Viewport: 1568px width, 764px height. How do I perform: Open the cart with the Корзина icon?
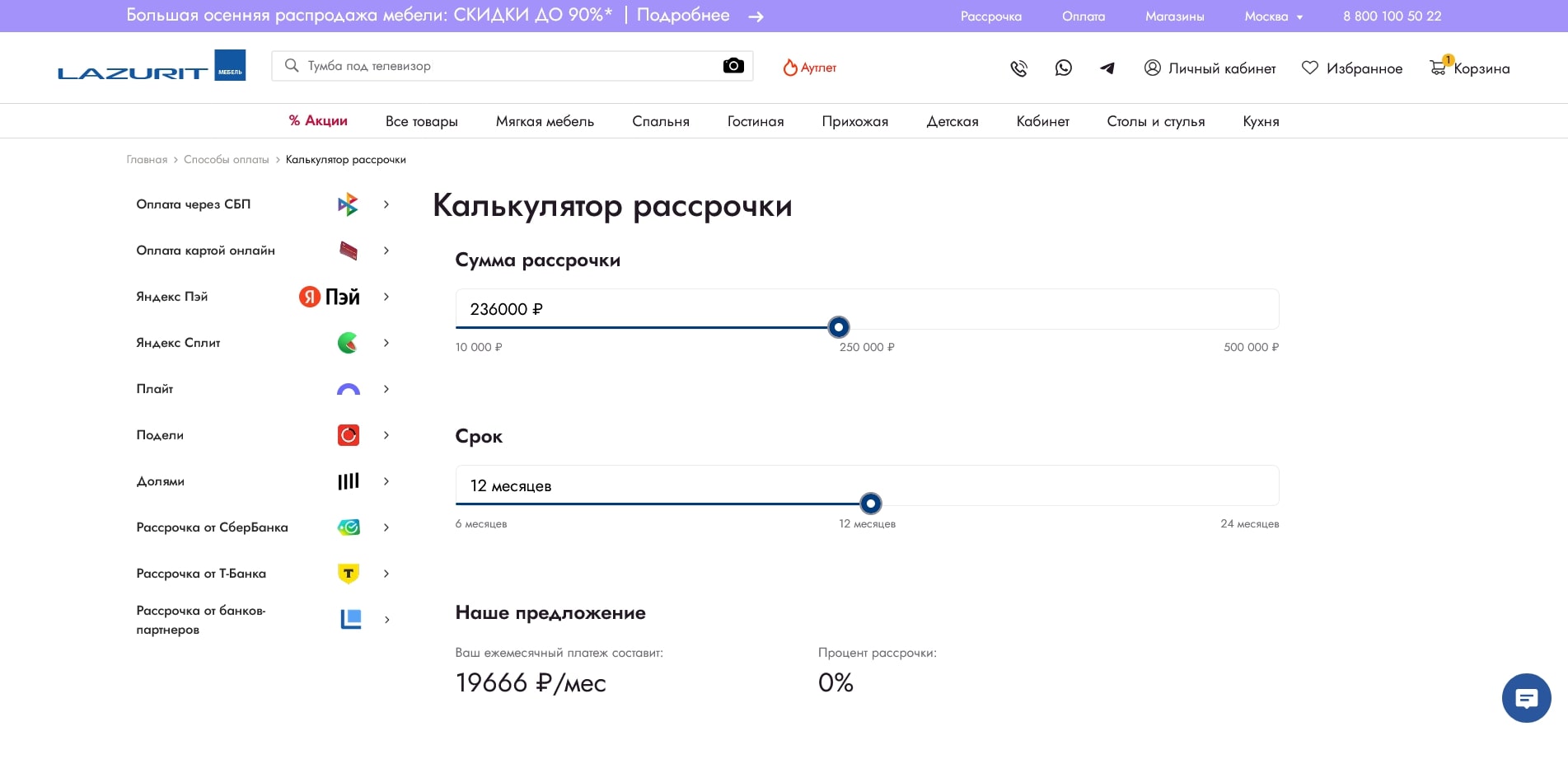click(x=1439, y=68)
